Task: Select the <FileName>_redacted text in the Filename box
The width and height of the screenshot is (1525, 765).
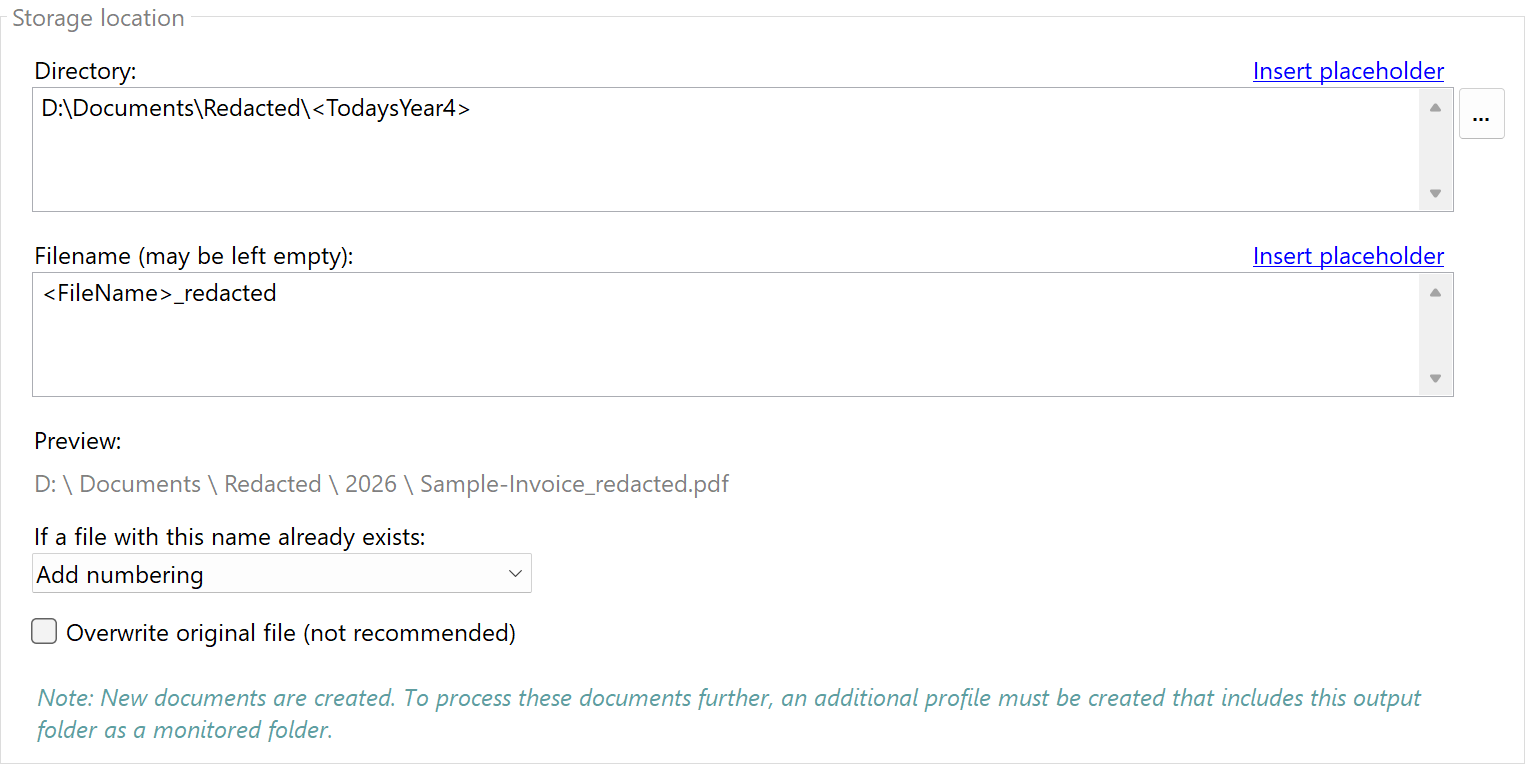Action: [x=157, y=292]
